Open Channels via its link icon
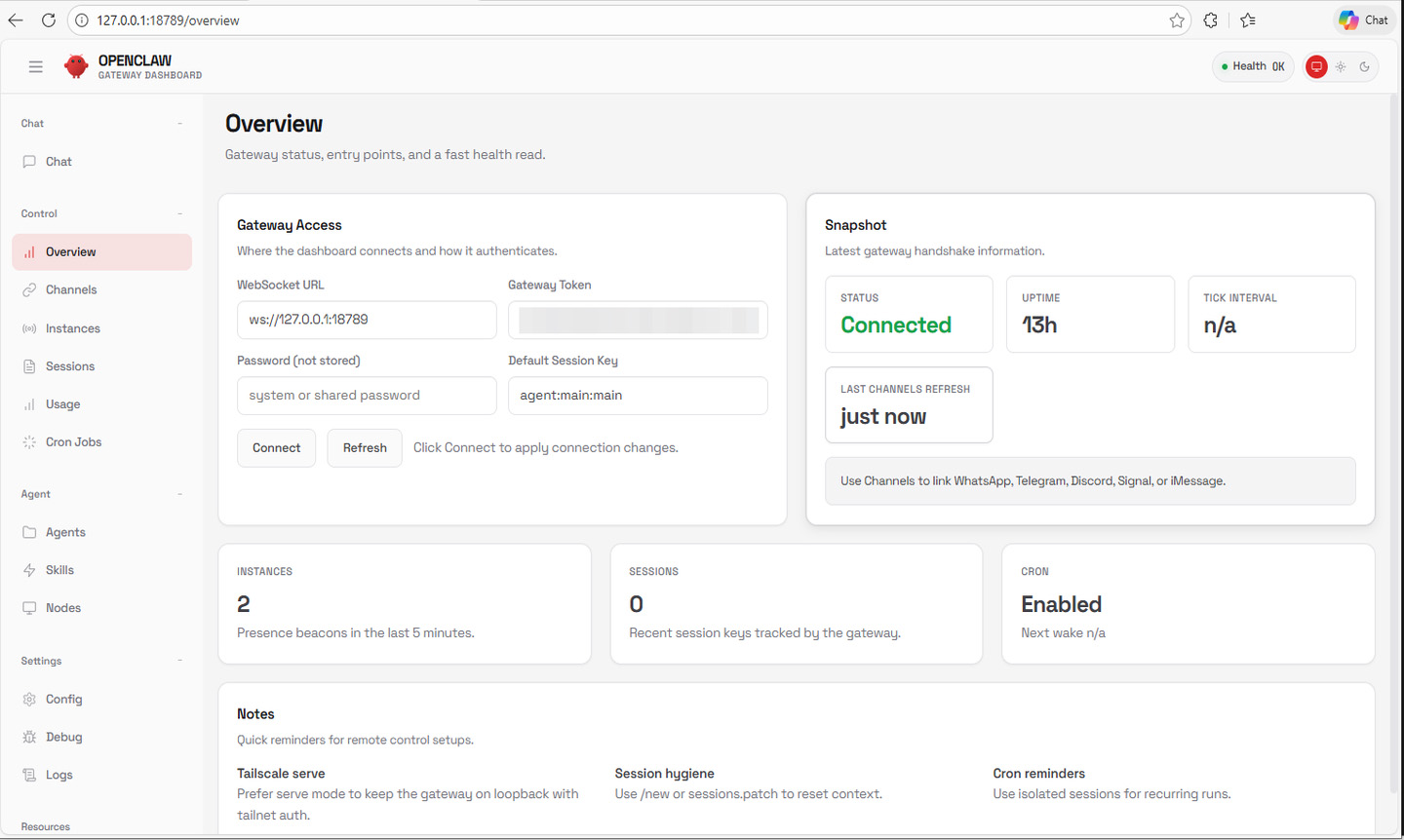Viewport: 1404px width, 840px height. [29, 289]
